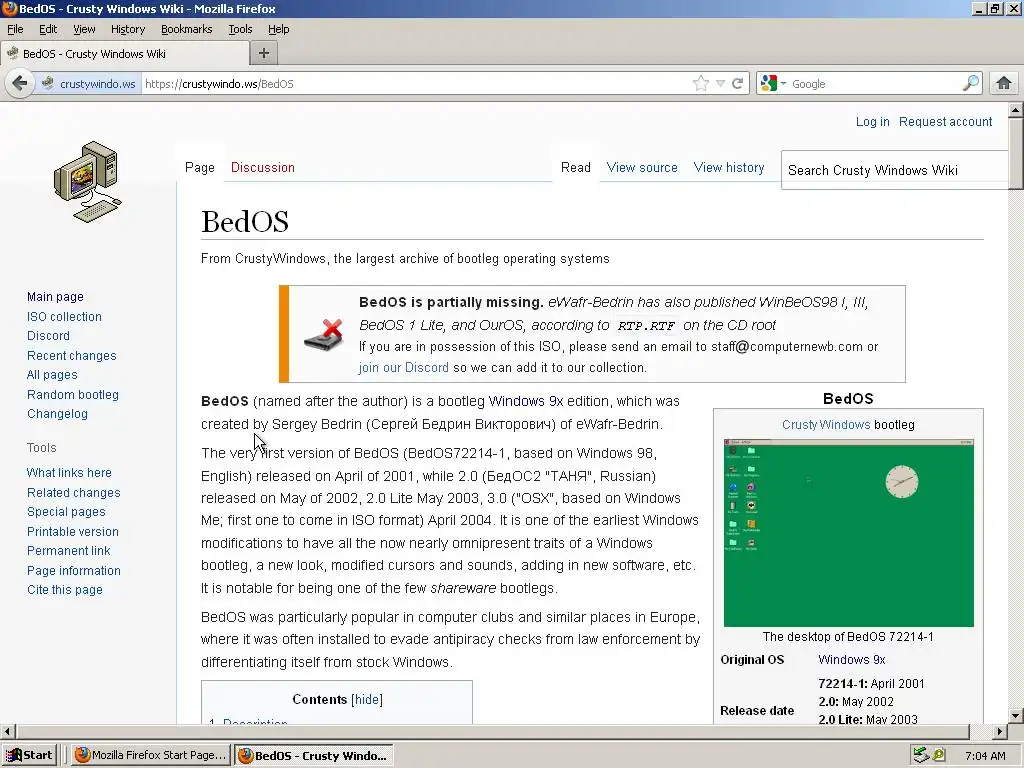Click the crustywindo.ws site identity badge
Screen dimensions: 1024x768
(89, 84)
